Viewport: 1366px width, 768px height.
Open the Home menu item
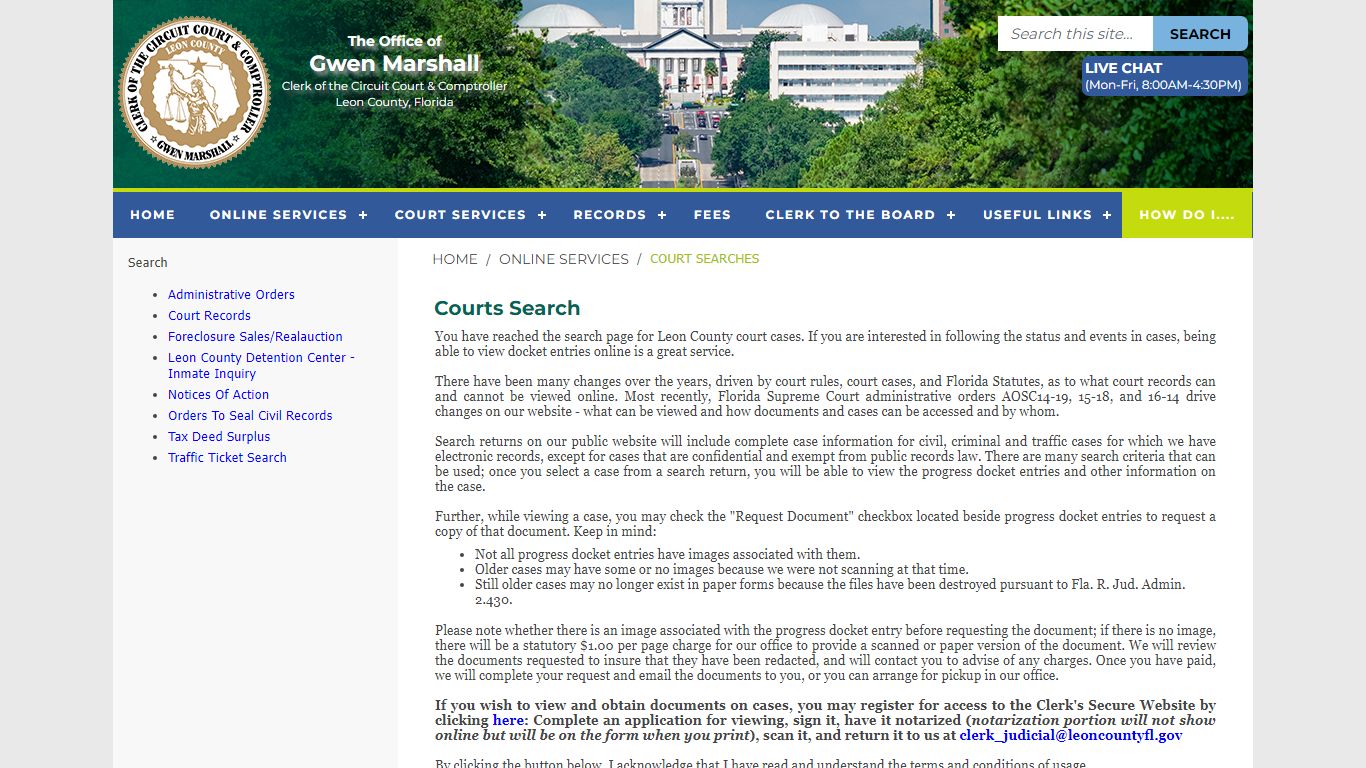(152, 215)
